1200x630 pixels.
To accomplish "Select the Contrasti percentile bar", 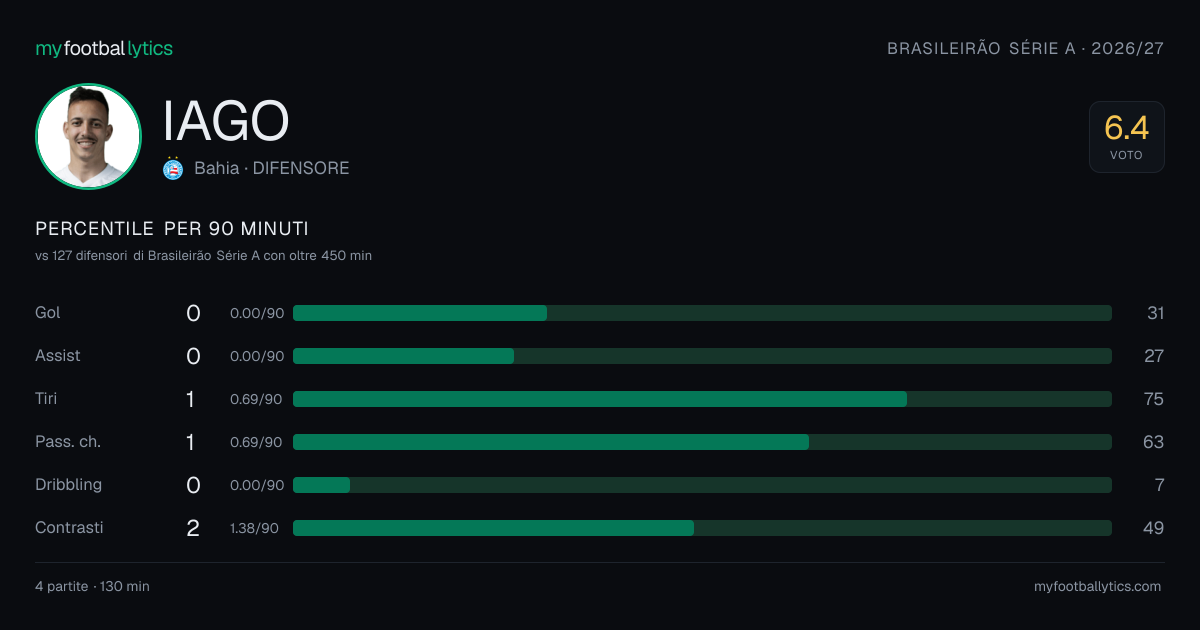I will tap(702, 528).
